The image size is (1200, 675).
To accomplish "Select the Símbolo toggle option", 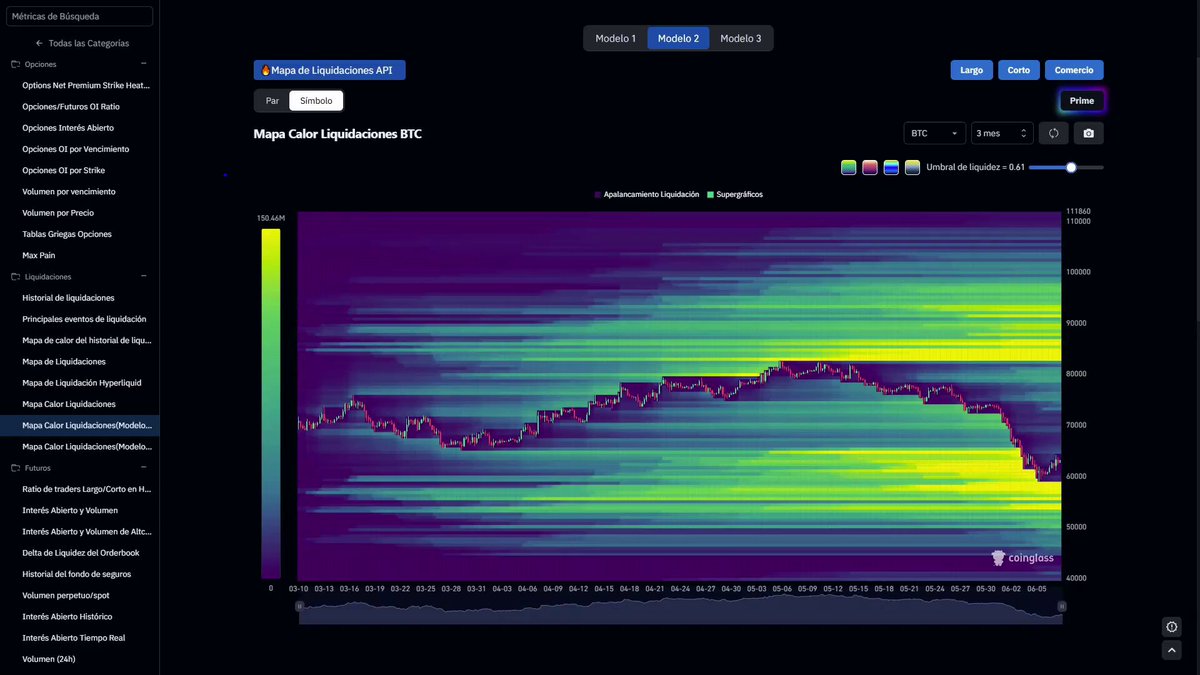I will (x=316, y=101).
